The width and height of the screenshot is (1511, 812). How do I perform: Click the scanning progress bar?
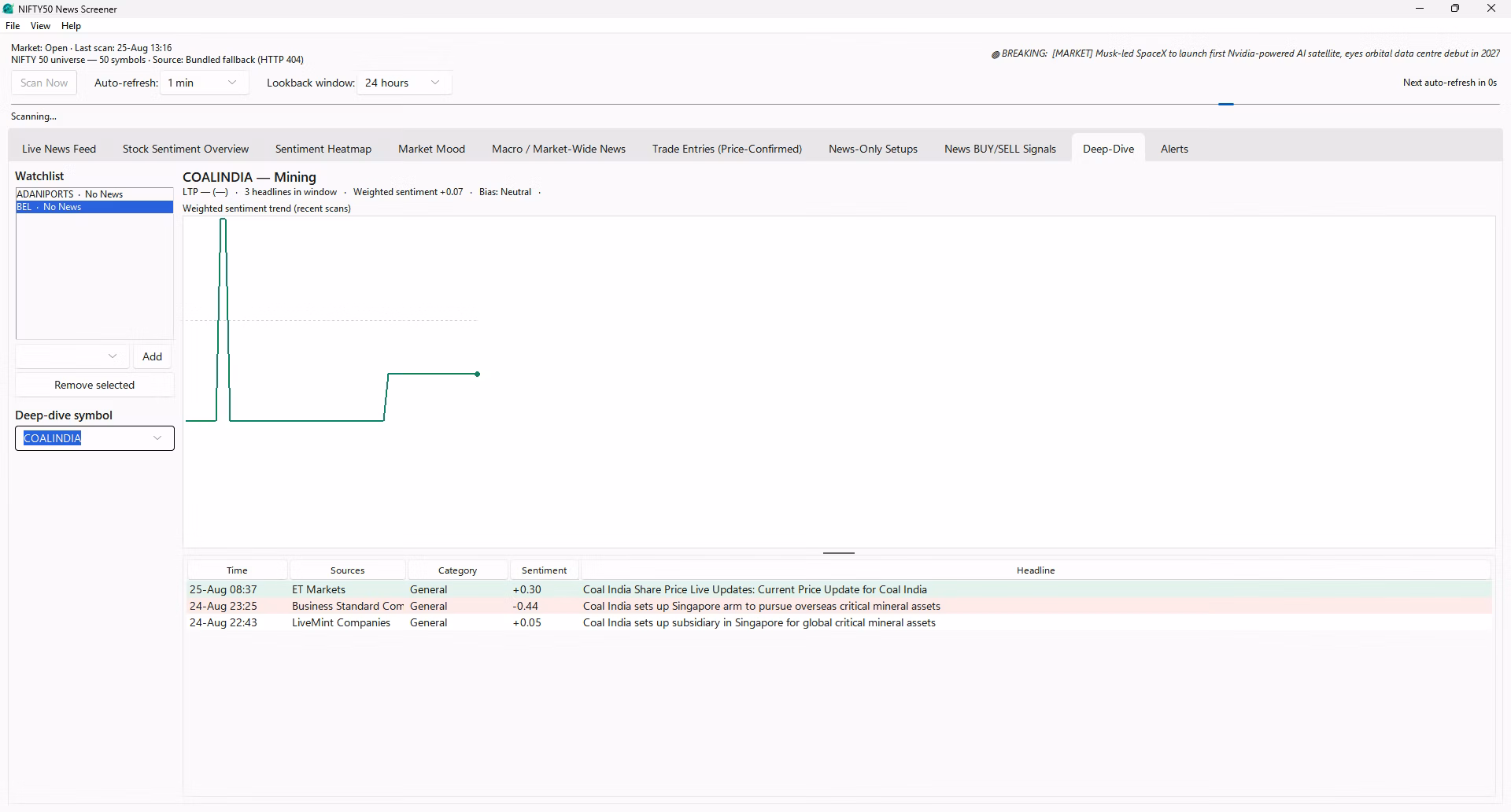pyautogui.click(x=756, y=104)
